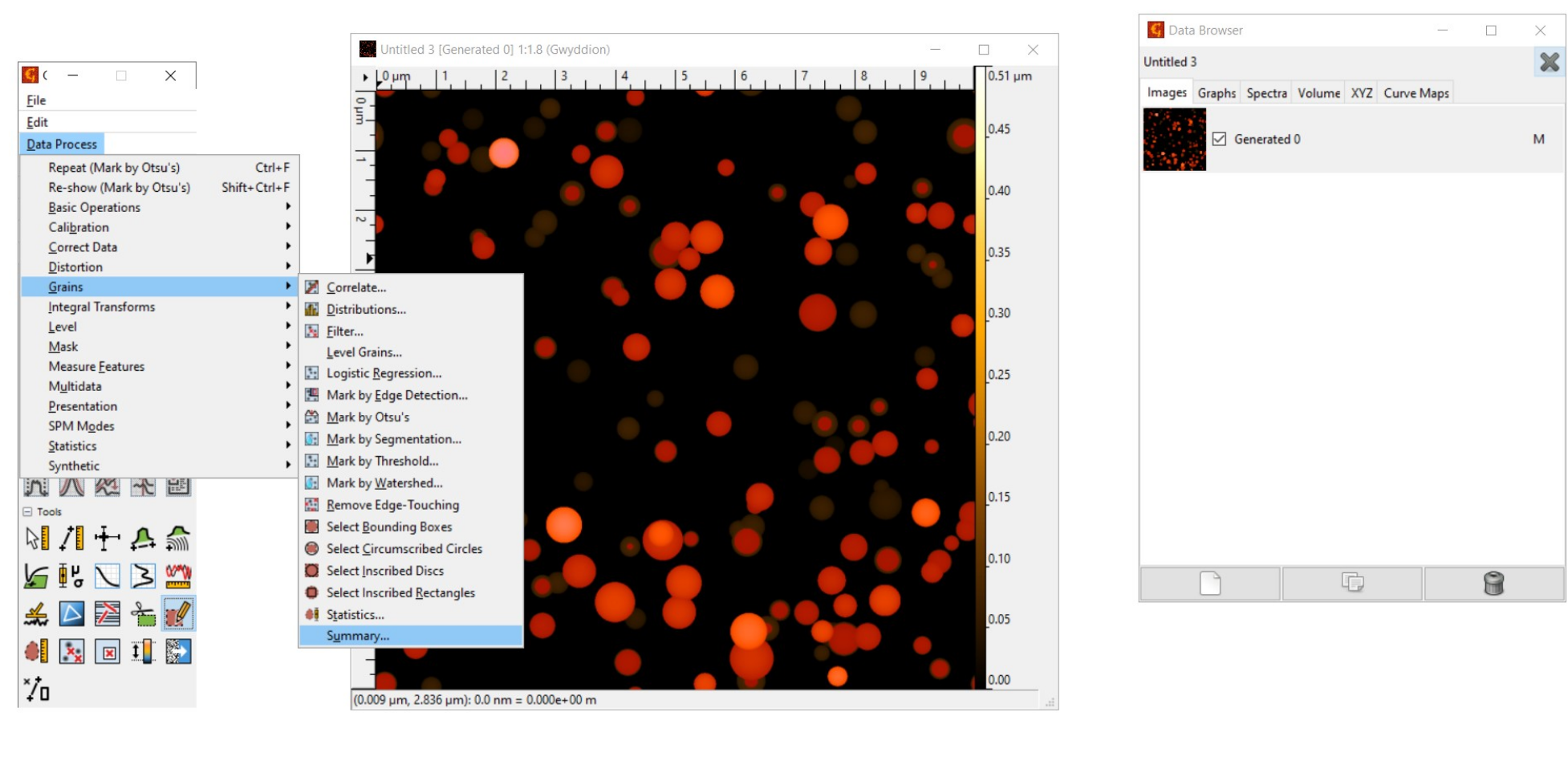
Task: Open the Edit menu
Action: click(x=37, y=122)
